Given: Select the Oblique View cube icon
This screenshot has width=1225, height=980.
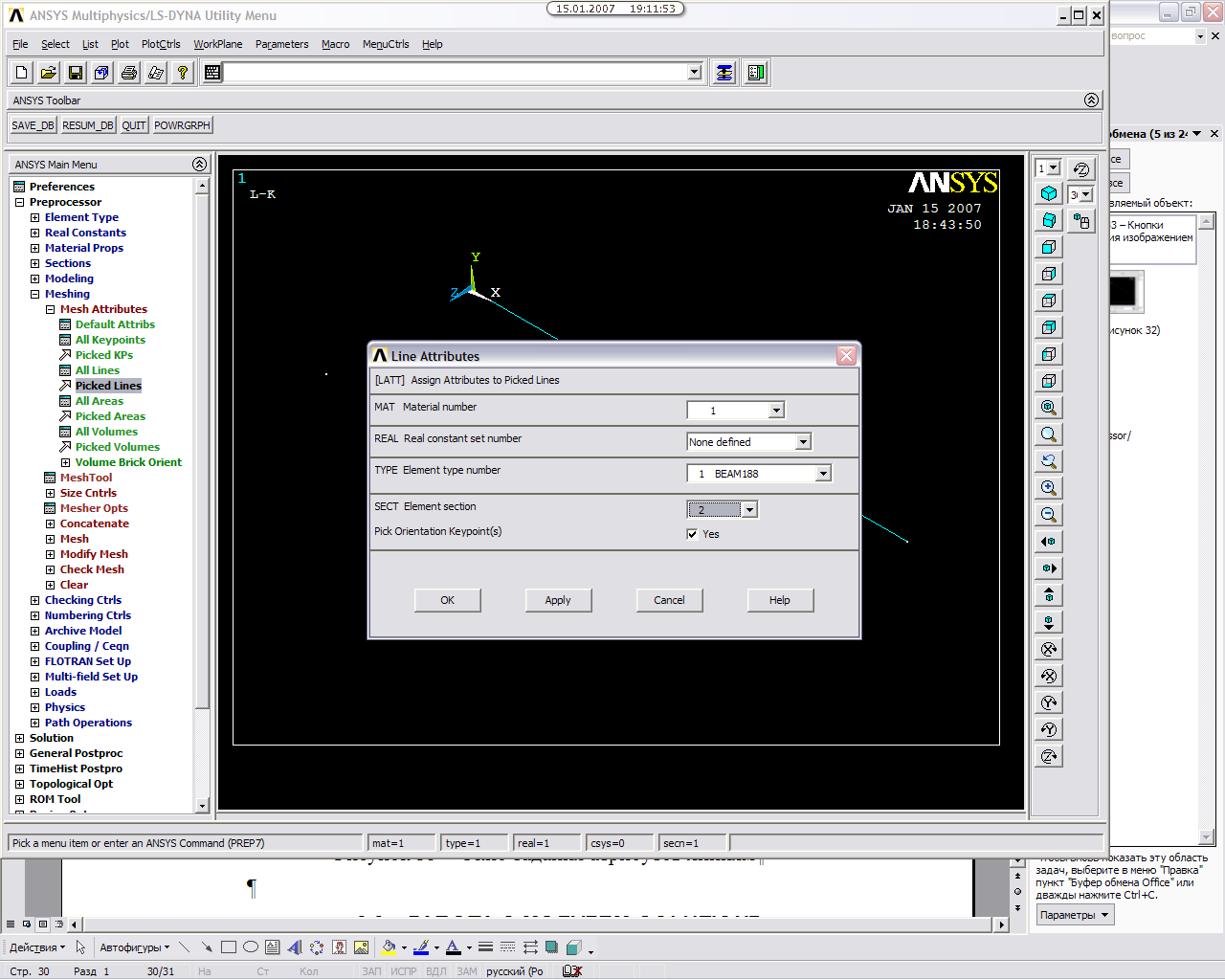Looking at the screenshot, I should click(x=1049, y=220).
